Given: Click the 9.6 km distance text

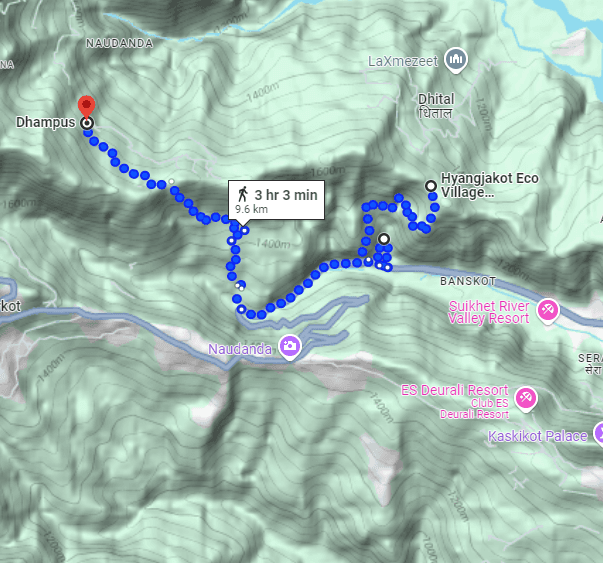Looking at the screenshot, I should tap(252, 209).
